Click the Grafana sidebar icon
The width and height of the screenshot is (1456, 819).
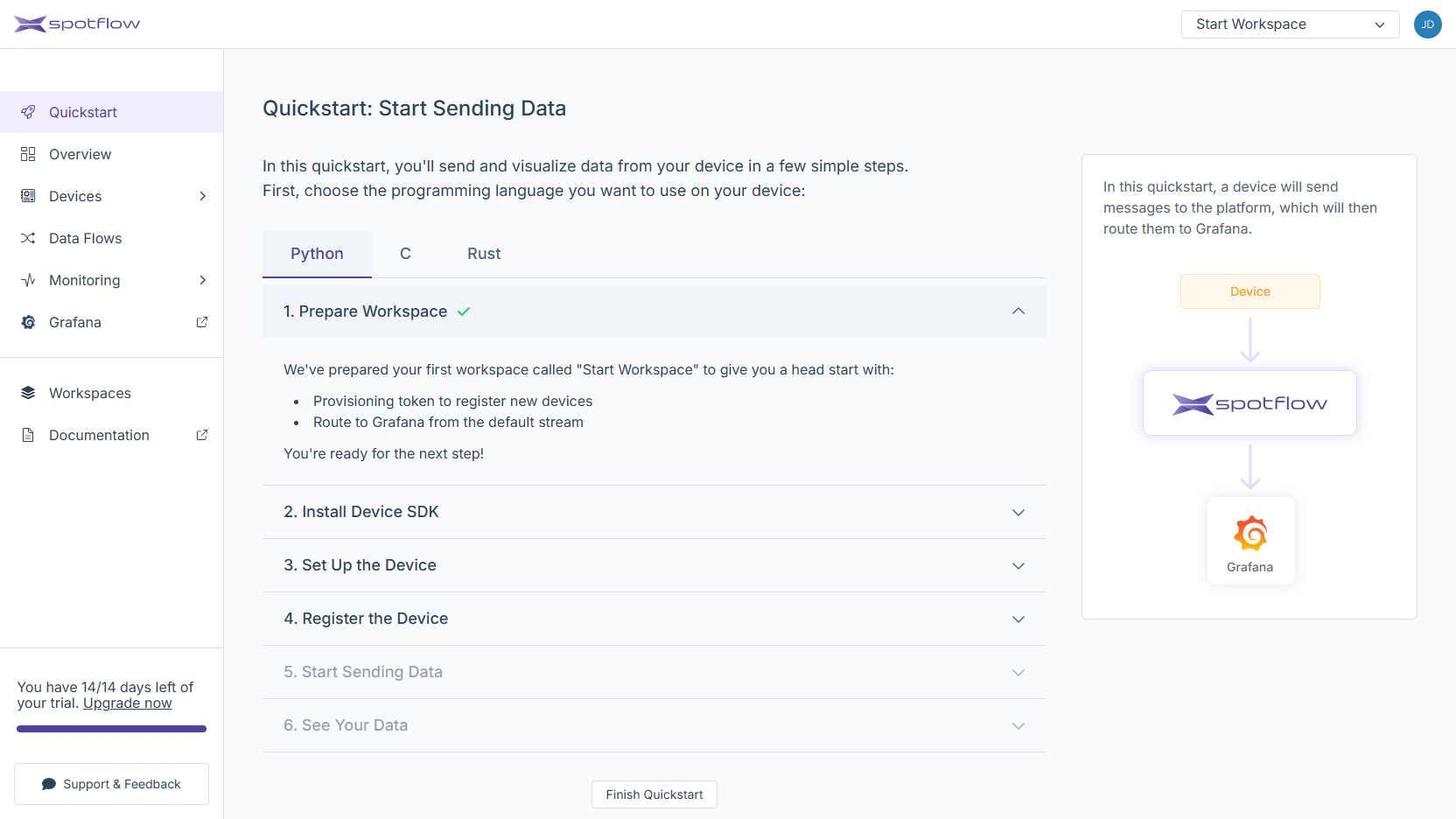28,322
